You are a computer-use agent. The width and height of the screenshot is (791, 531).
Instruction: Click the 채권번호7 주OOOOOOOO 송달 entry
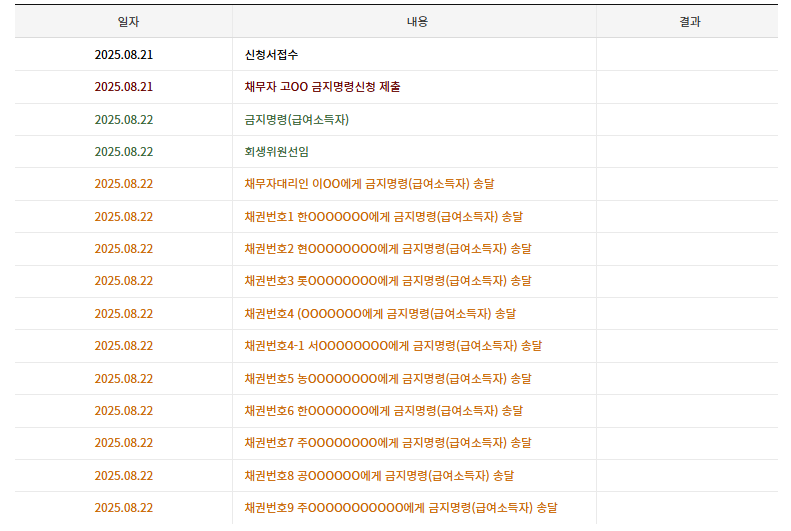pyautogui.click(x=388, y=443)
